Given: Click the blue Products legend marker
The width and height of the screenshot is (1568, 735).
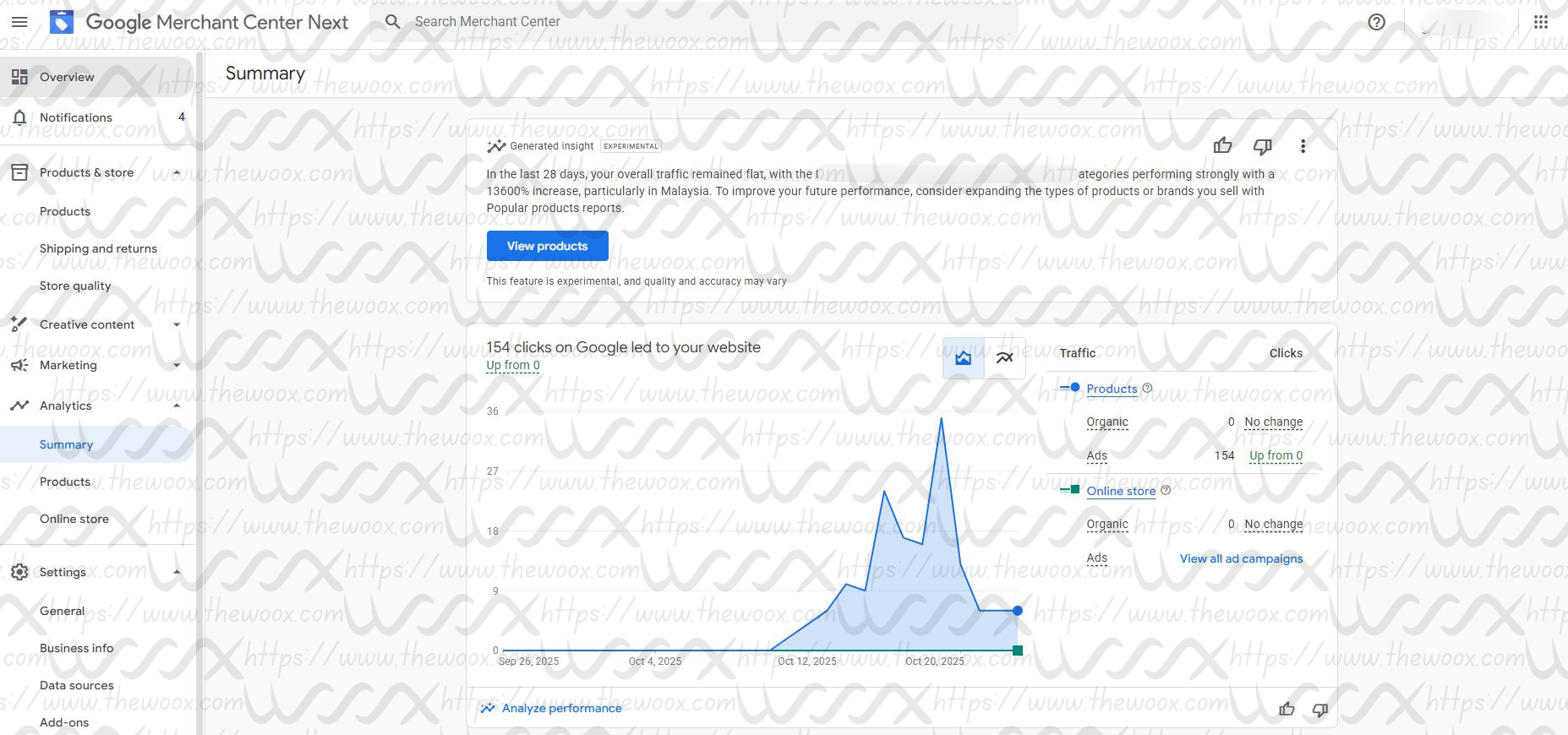Looking at the screenshot, I should pyautogui.click(x=1070, y=387).
